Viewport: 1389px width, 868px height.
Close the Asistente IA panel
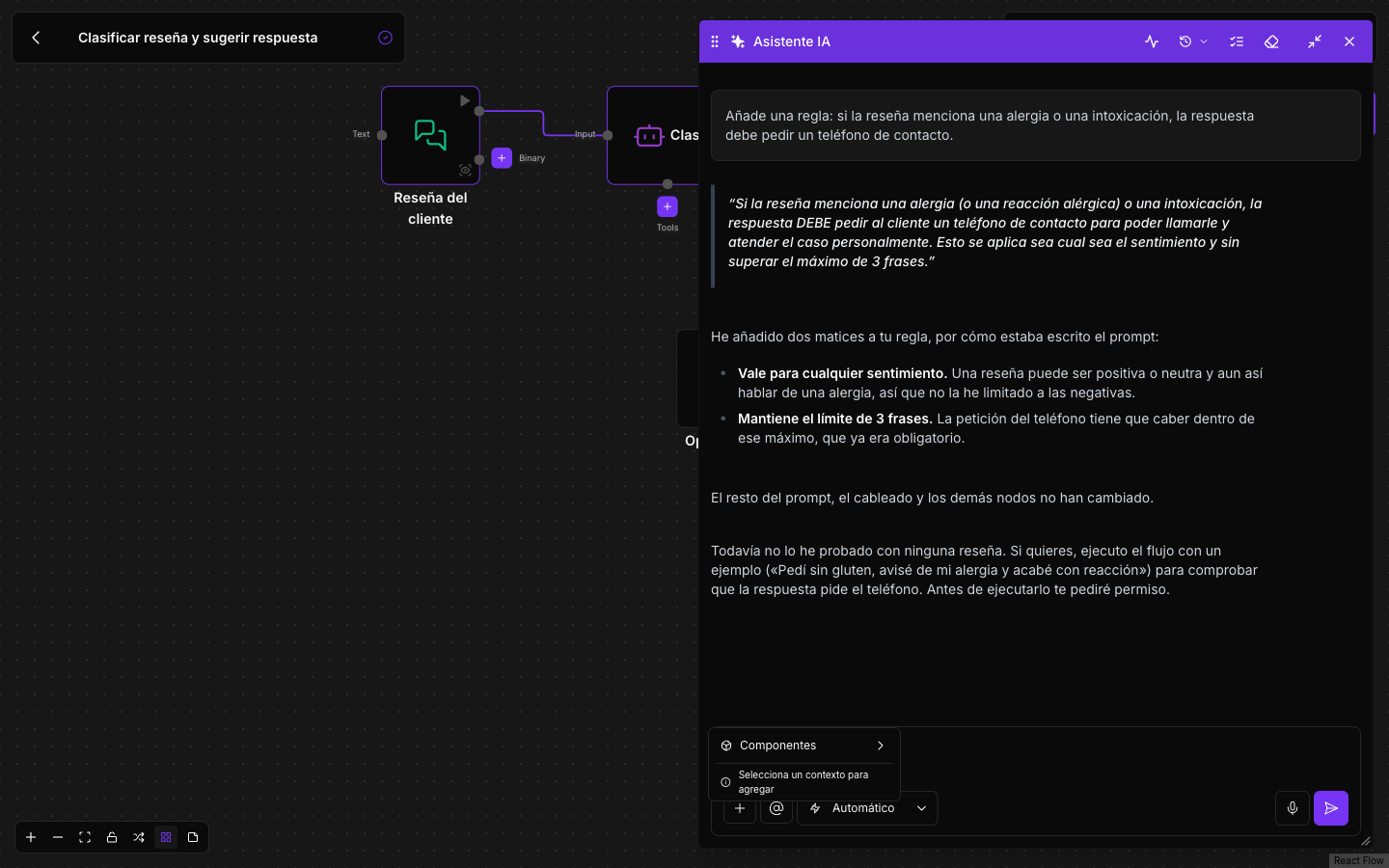[1349, 41]
